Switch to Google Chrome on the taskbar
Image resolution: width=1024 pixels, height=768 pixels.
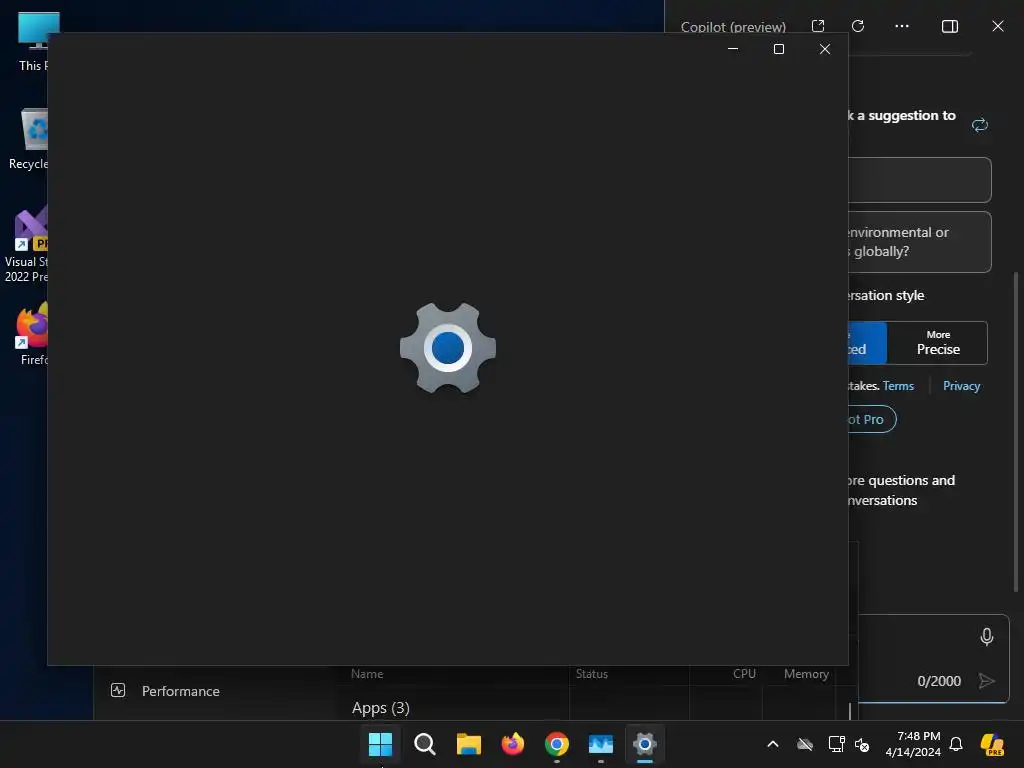[556, 744]
